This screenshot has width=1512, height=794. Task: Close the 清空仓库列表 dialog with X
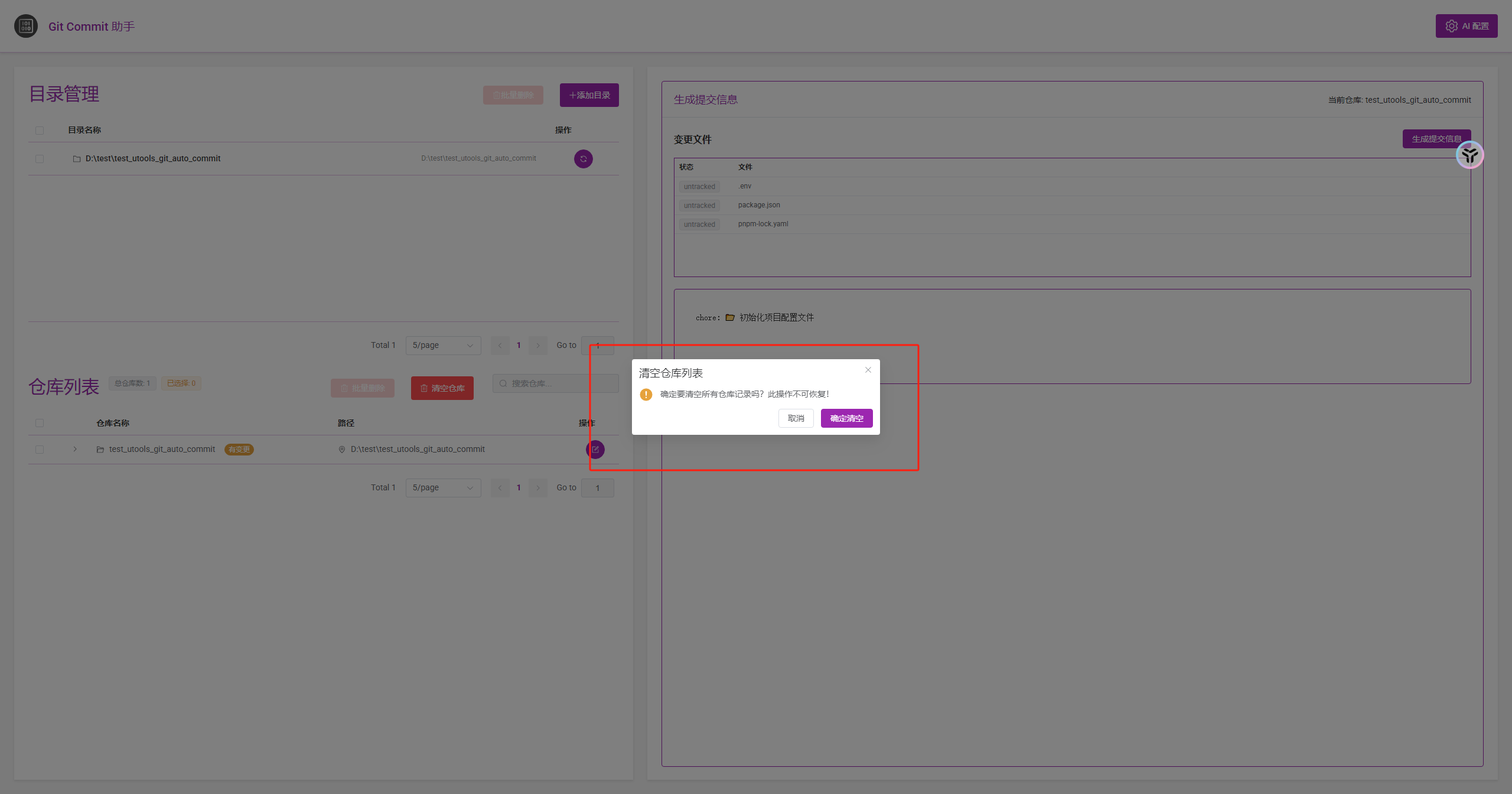868,370
